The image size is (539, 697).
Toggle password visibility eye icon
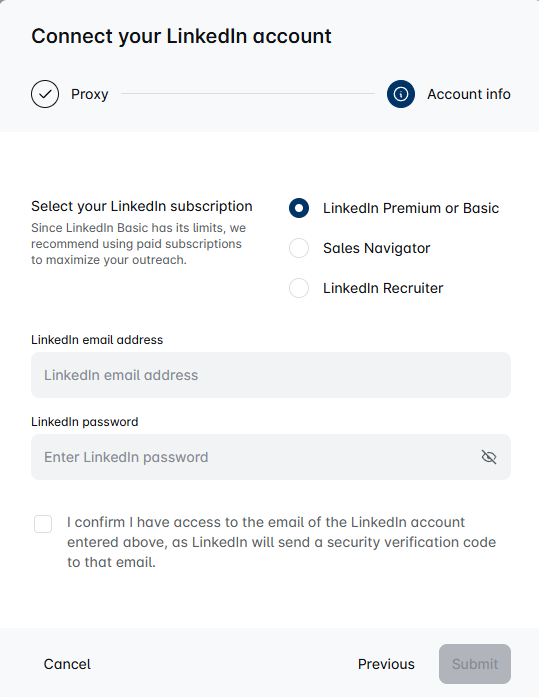point(489,457)
